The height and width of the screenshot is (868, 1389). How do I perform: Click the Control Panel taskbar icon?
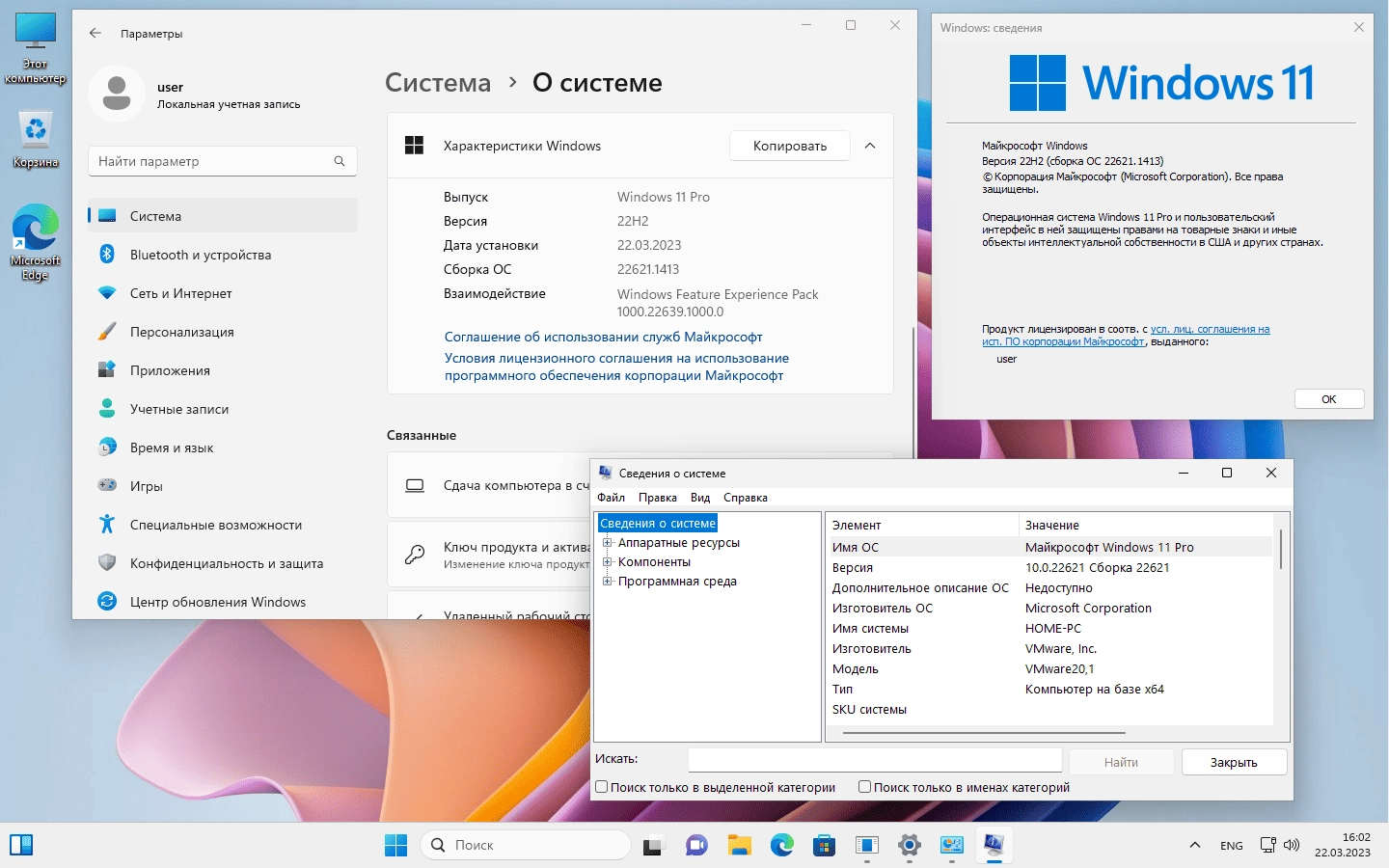coord(951,846)
